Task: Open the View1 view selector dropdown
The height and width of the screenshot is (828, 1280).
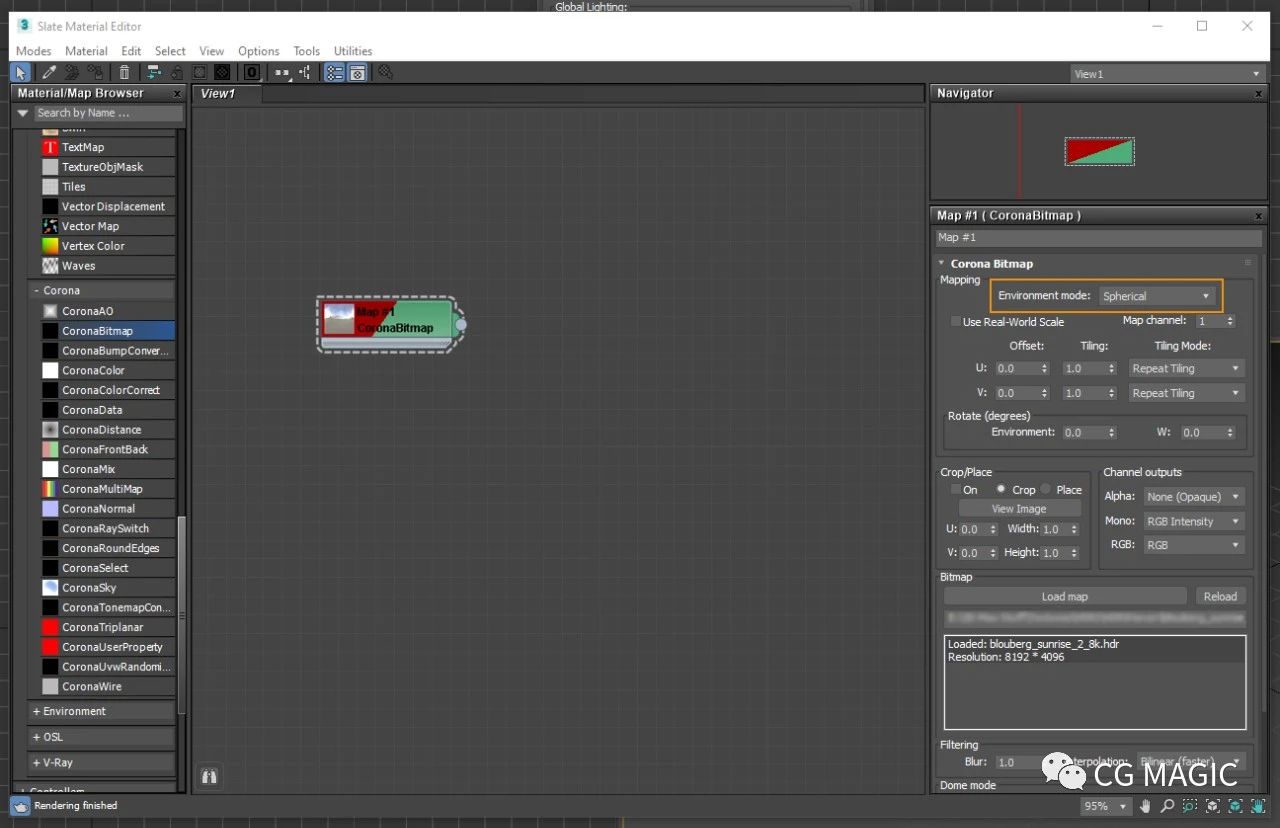Action: point(1167,74)
